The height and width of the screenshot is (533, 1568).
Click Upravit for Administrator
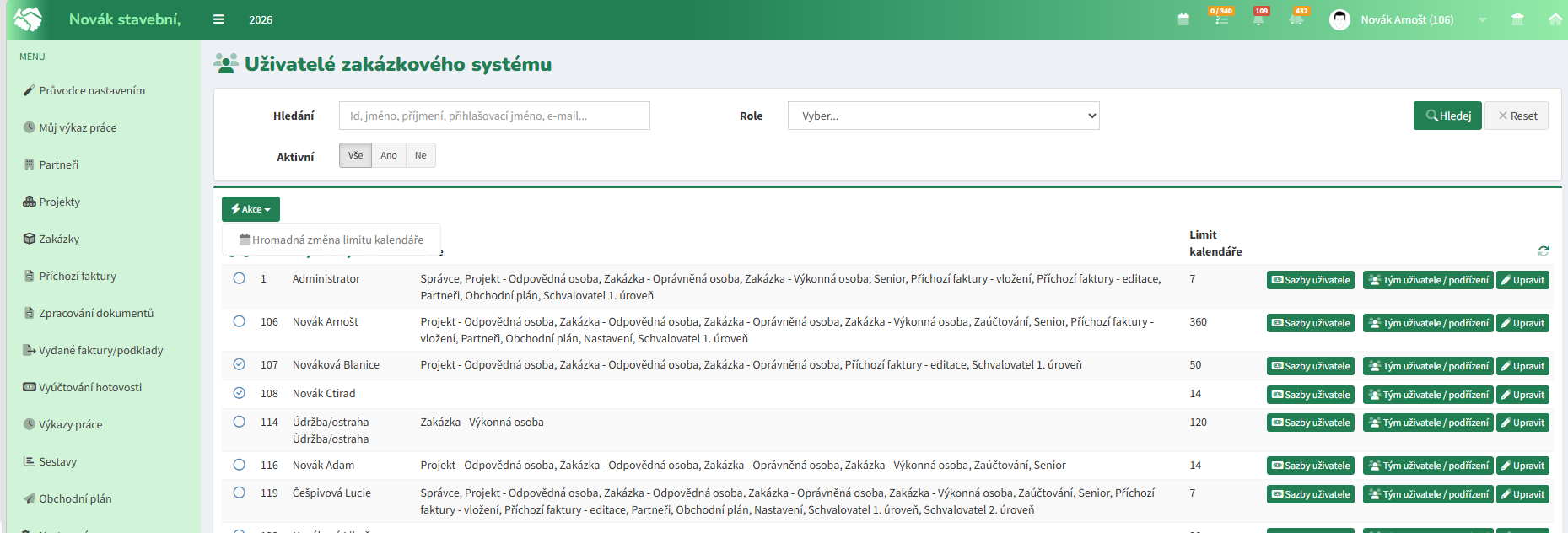pyautogui.click(x=1522, y=280)
